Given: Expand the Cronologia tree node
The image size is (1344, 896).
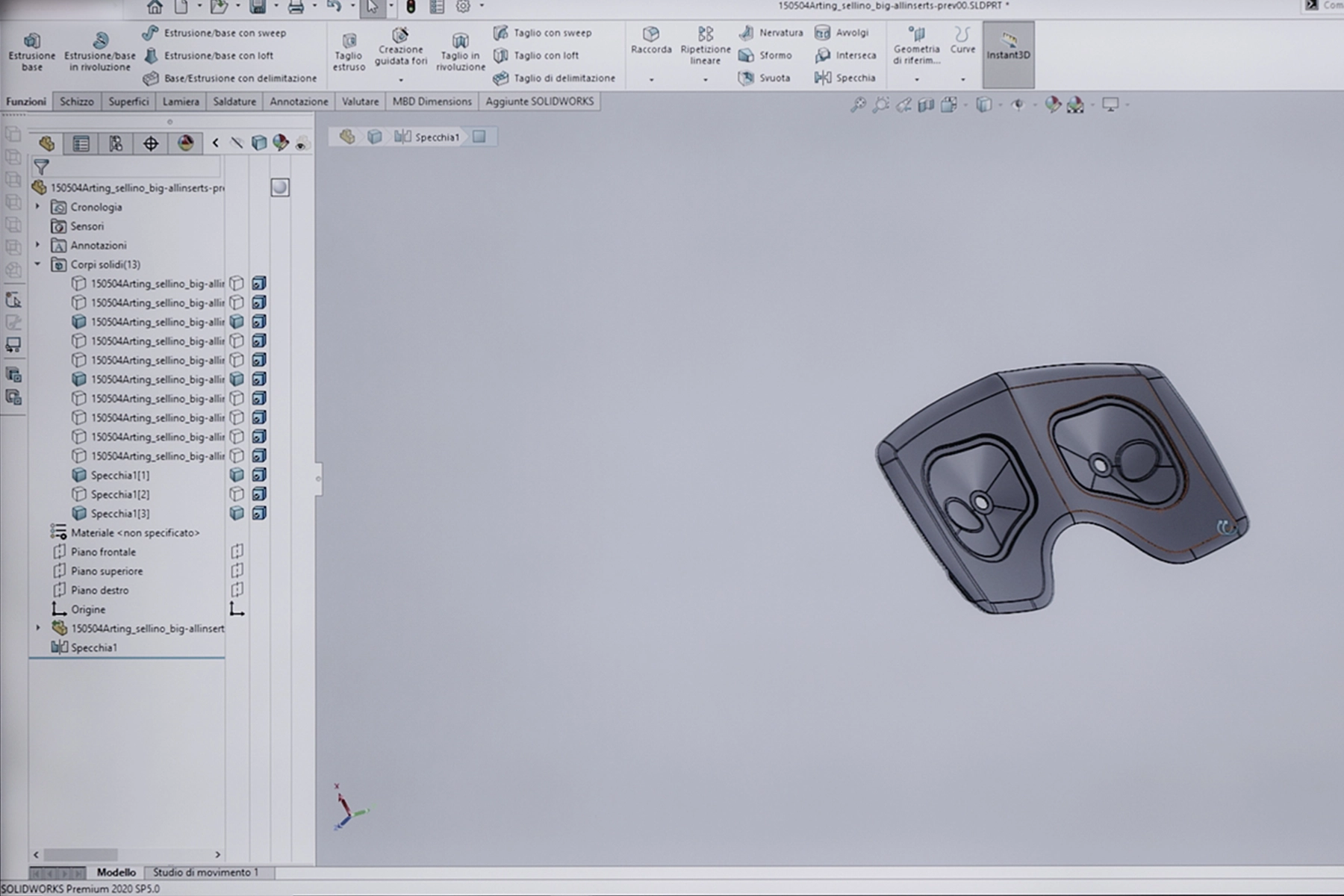Looking at the screenshot, I should pos(38,207).
